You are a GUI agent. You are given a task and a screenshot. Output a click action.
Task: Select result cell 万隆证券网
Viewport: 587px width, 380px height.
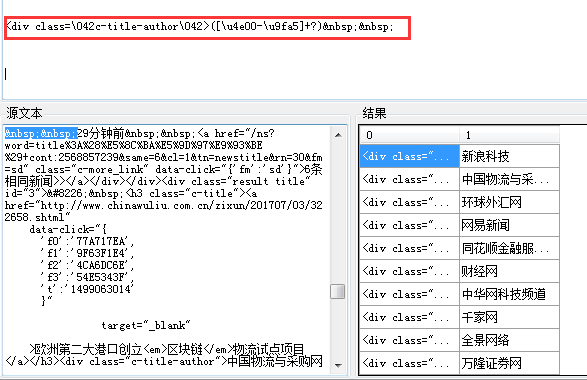point(510,363)
